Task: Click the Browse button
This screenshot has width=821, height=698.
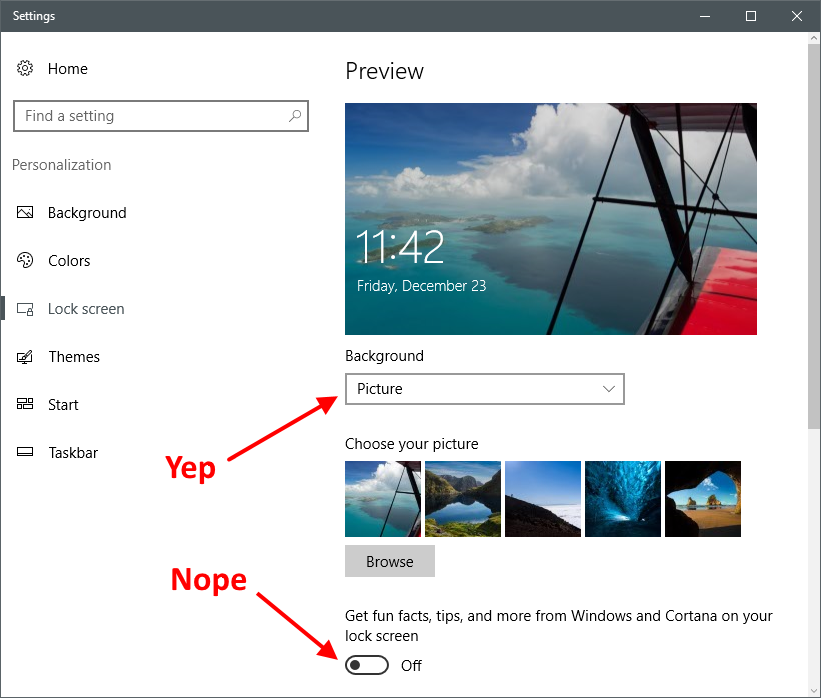Action: (390, 561)
